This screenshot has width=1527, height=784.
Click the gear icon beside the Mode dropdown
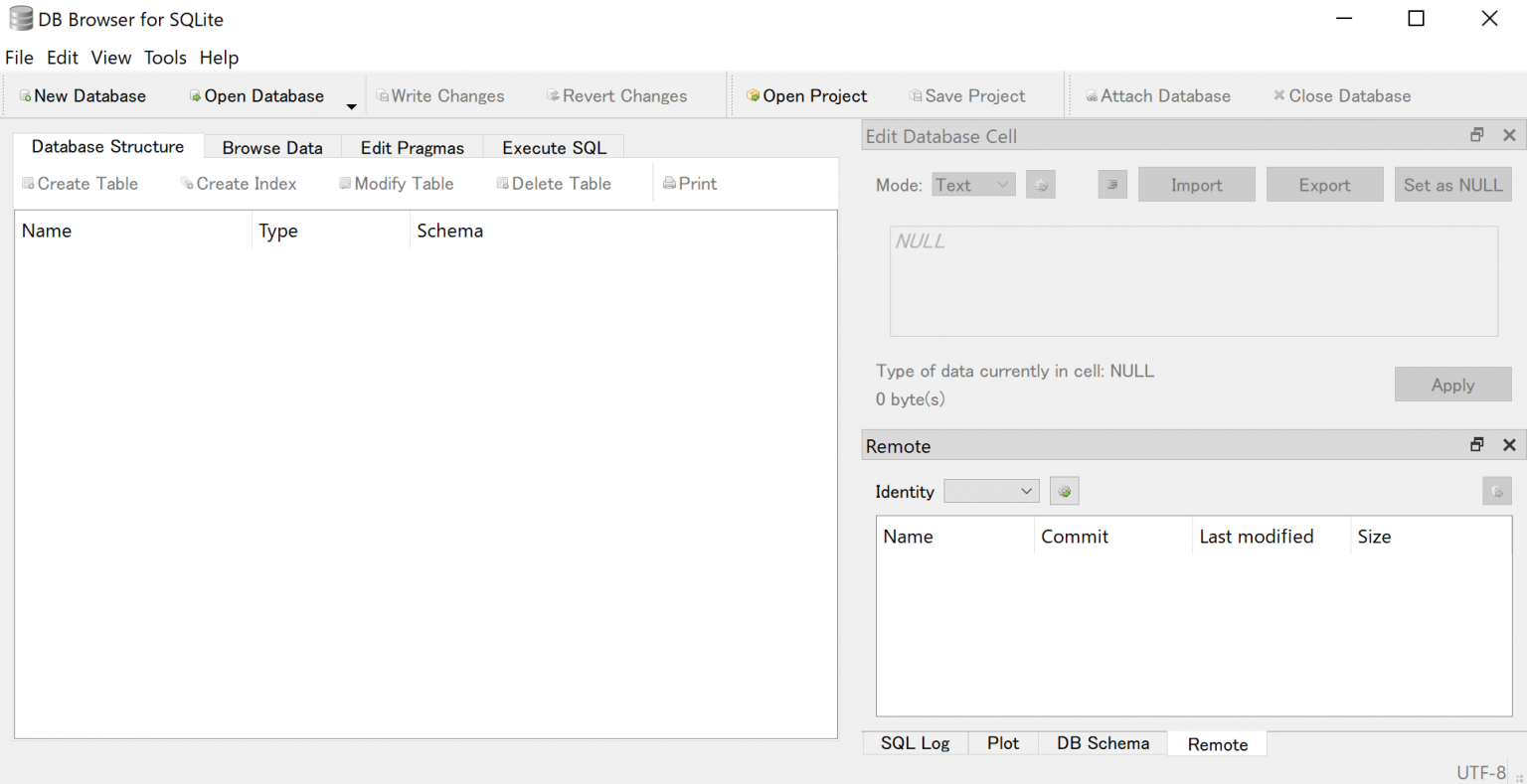click(1040, 185)
